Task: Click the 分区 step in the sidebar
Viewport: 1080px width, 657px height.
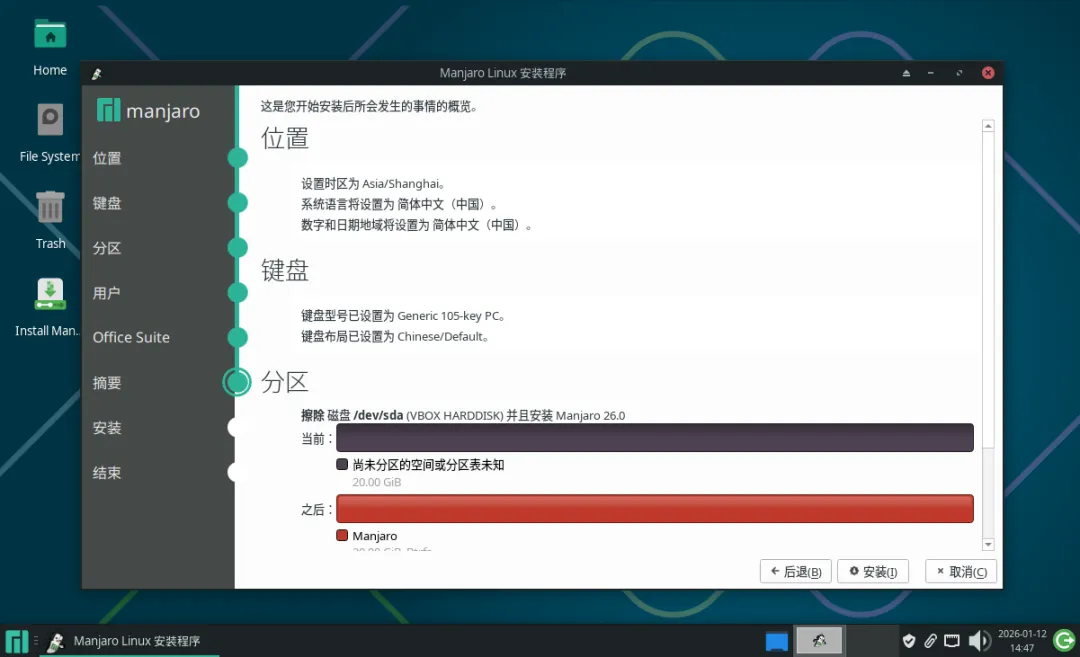Action: tap(107, 248)
